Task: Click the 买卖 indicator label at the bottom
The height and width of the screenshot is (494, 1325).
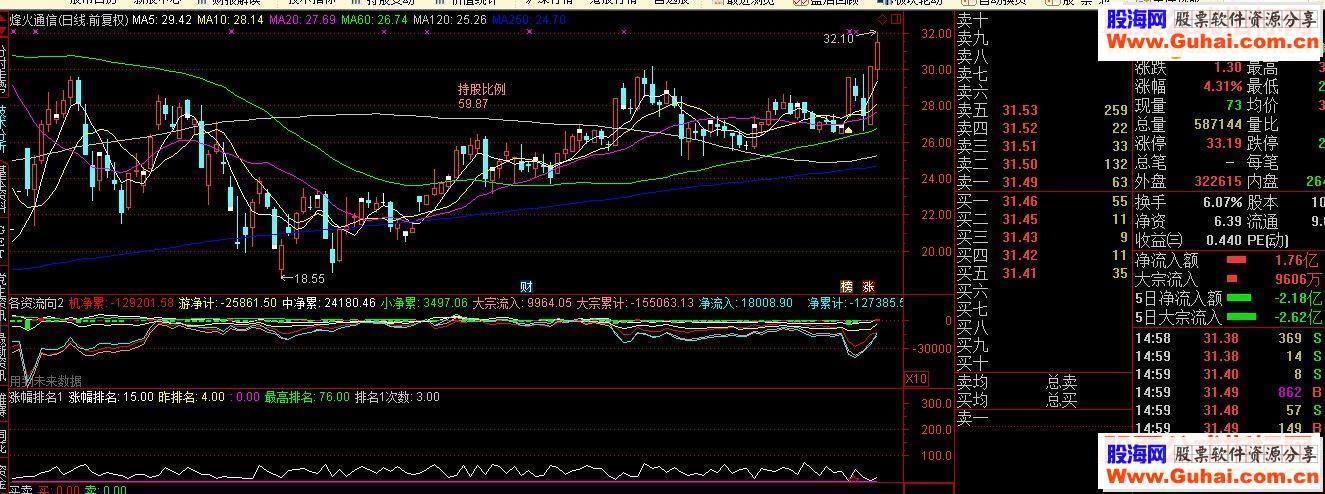Action: 20,489
